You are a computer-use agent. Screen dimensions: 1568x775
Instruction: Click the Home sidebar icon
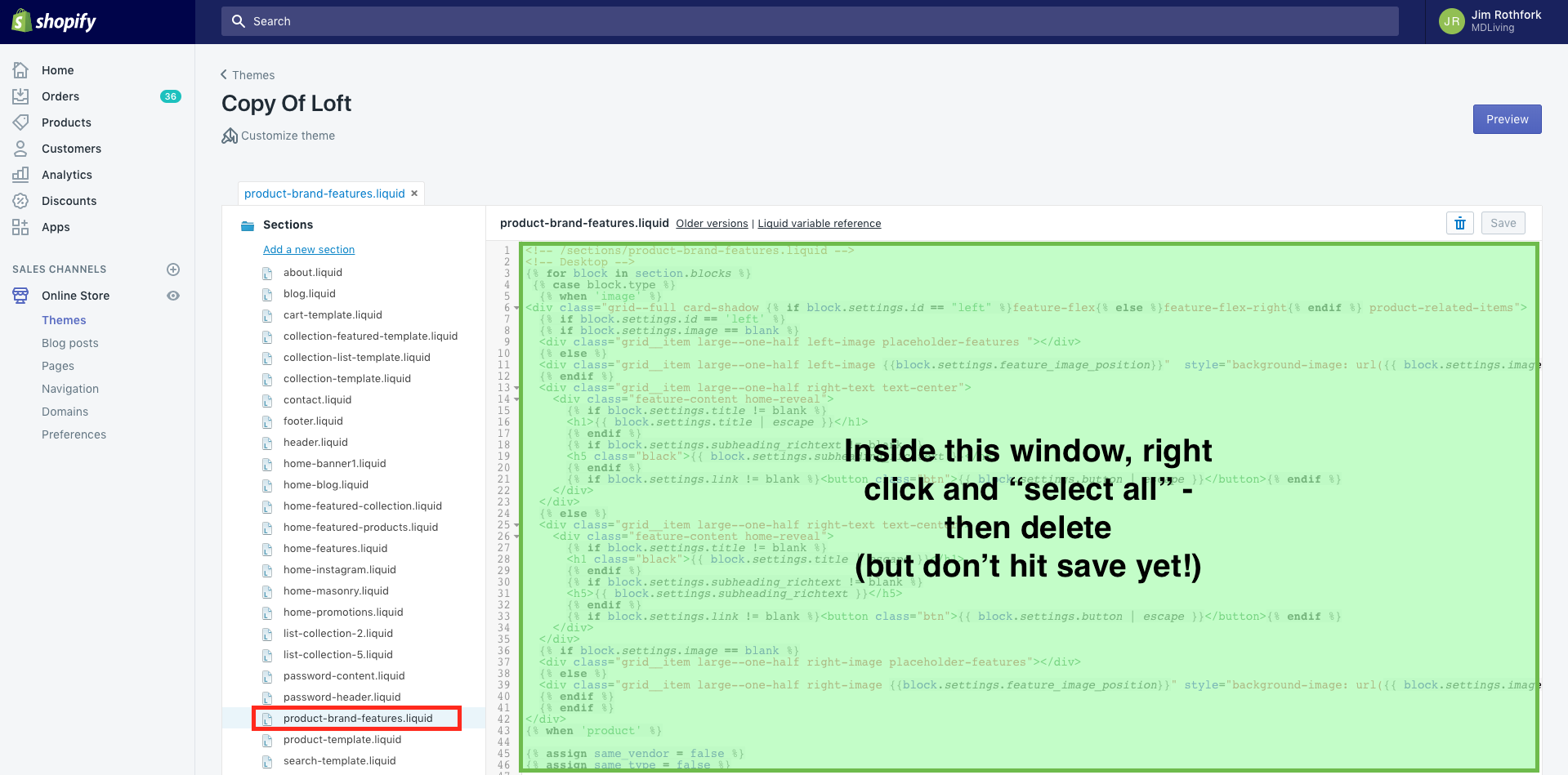coord(20,70)
